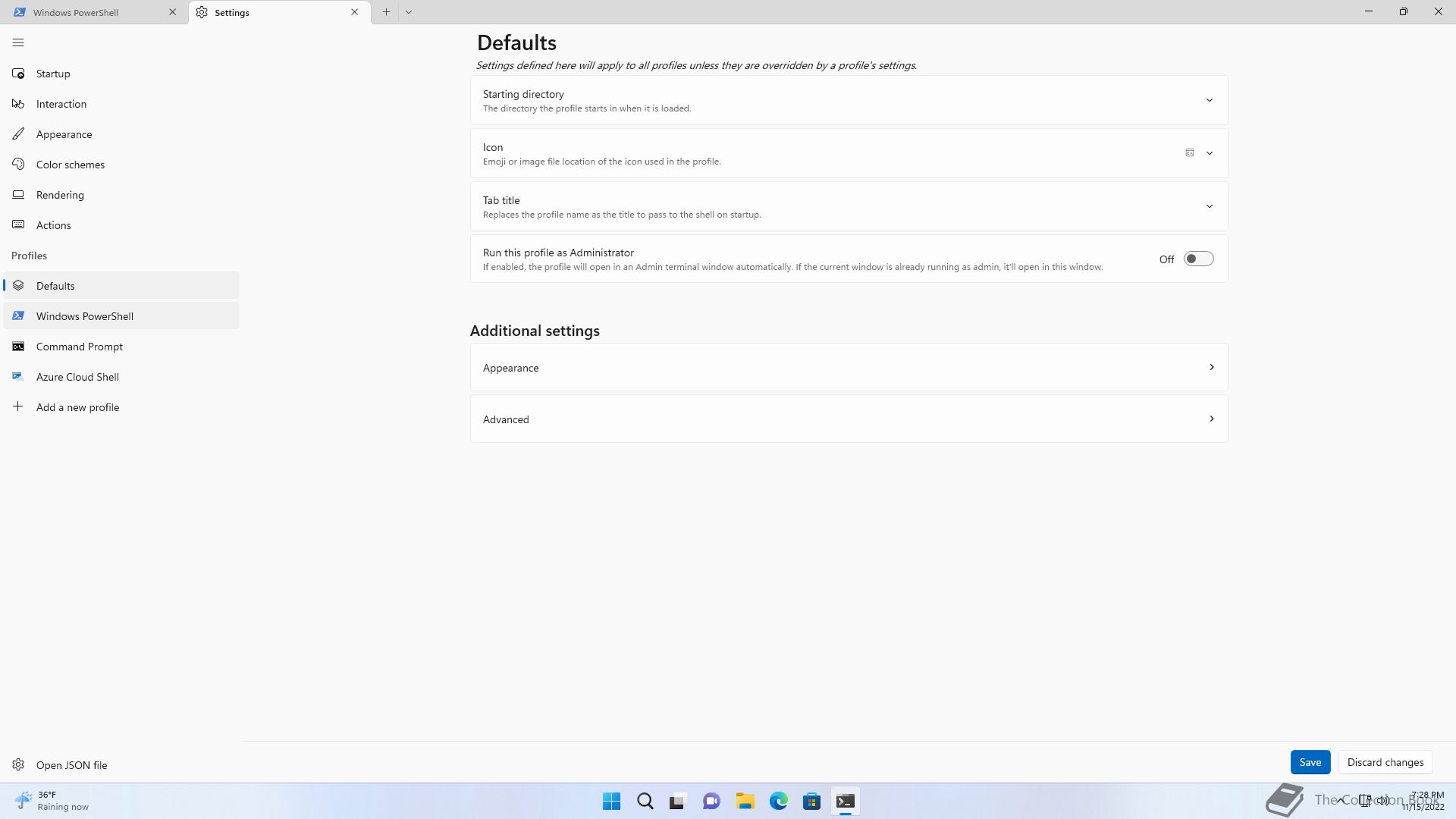This screenshot has width=1456, height=819.
Task: Click the Command Prompt profile icon
Action: coord(18,347)
